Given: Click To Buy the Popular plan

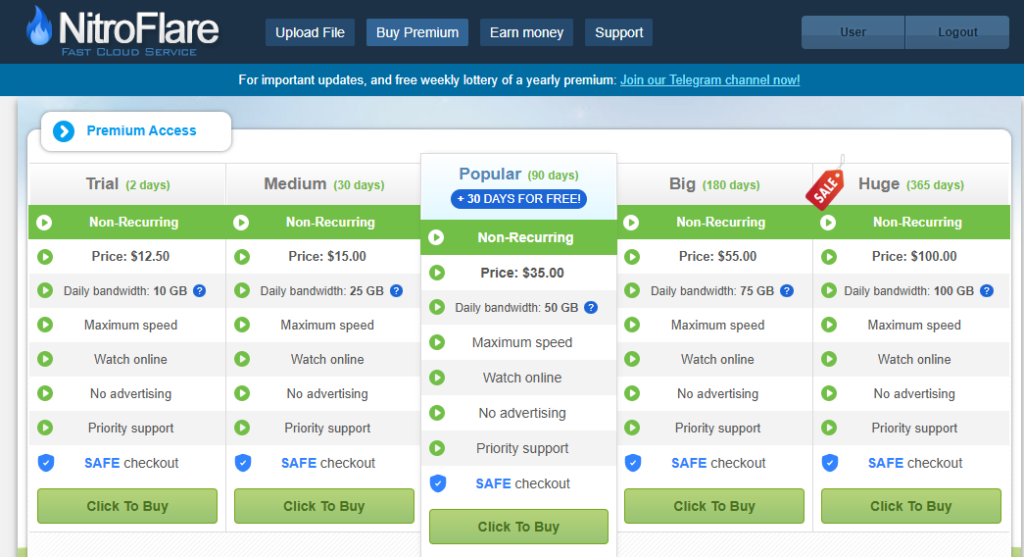Looking at the screenshot, I should pos(519,526).
